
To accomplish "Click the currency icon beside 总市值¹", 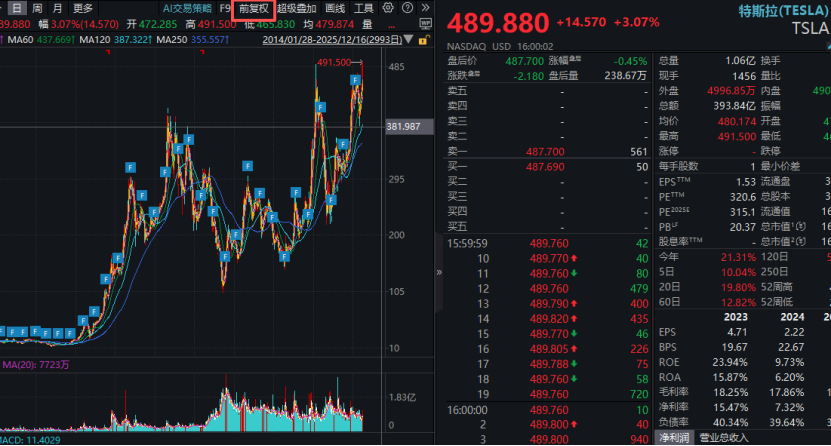I will click(x=801, y=227).
